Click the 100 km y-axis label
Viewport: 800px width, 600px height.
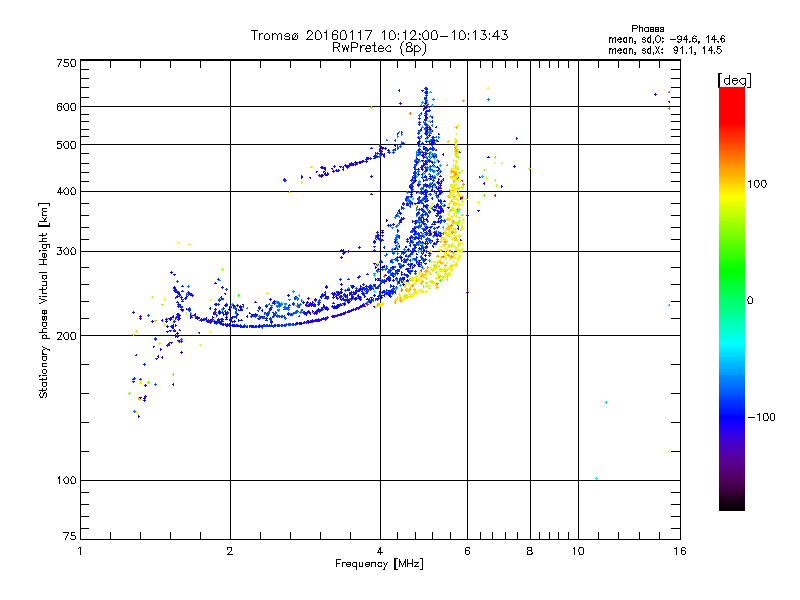coord(66,480)
